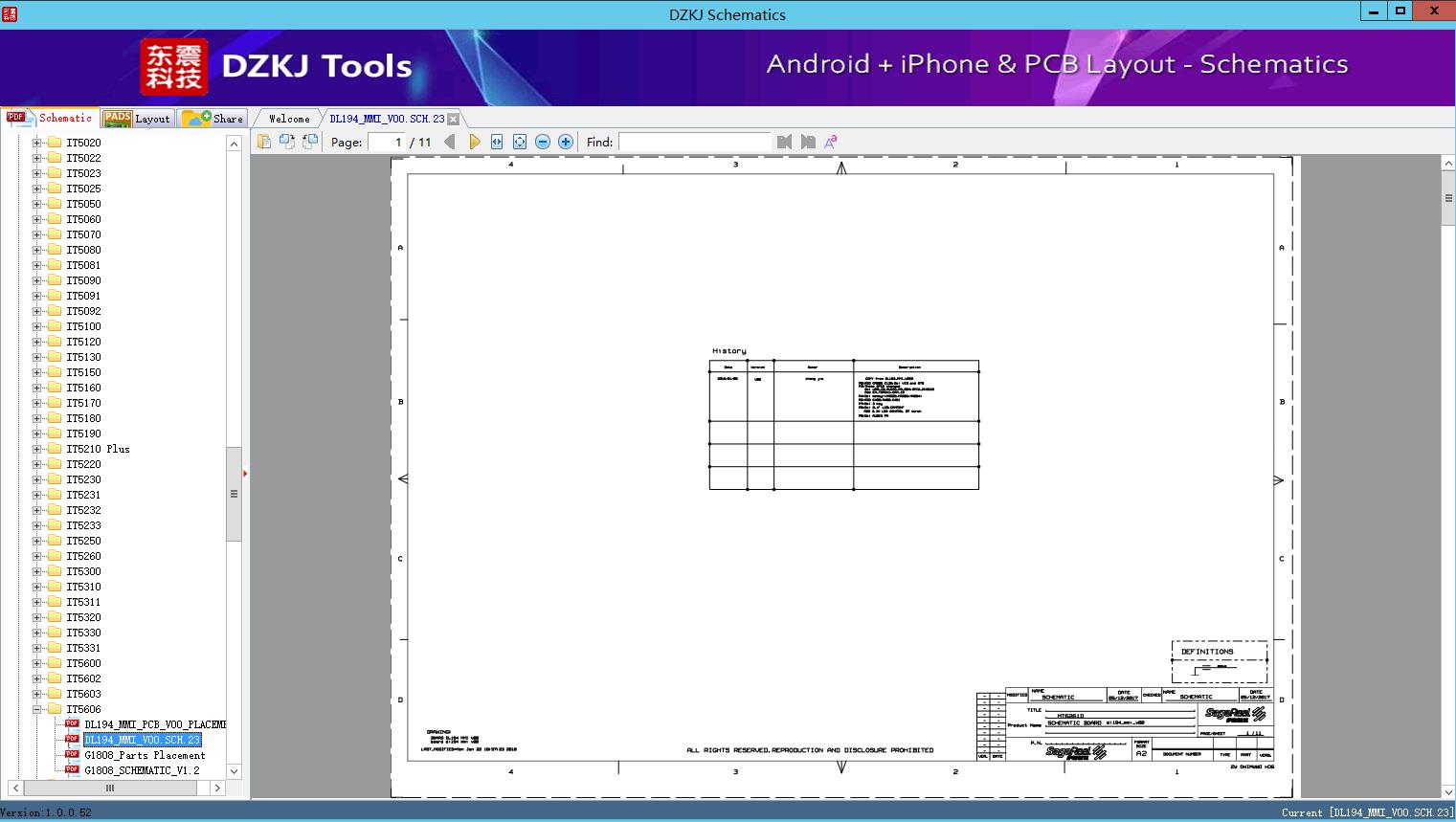Click the red splitter arrow beside tree panel
Image resolution: width=1456 pixels, height=822 pixels.
tap(245, 474)
